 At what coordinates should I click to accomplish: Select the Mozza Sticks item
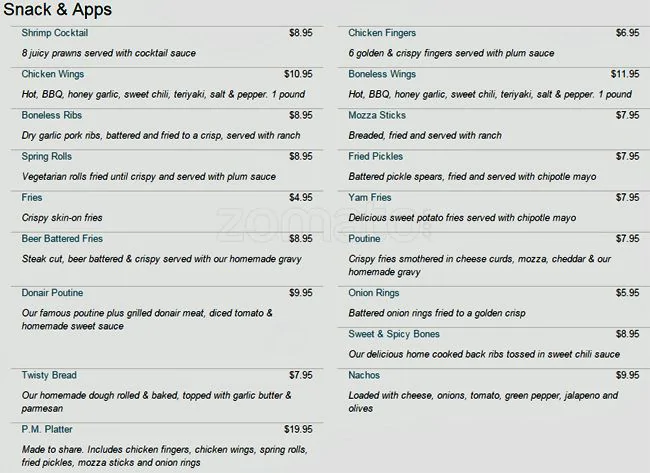tap(377, 115)
